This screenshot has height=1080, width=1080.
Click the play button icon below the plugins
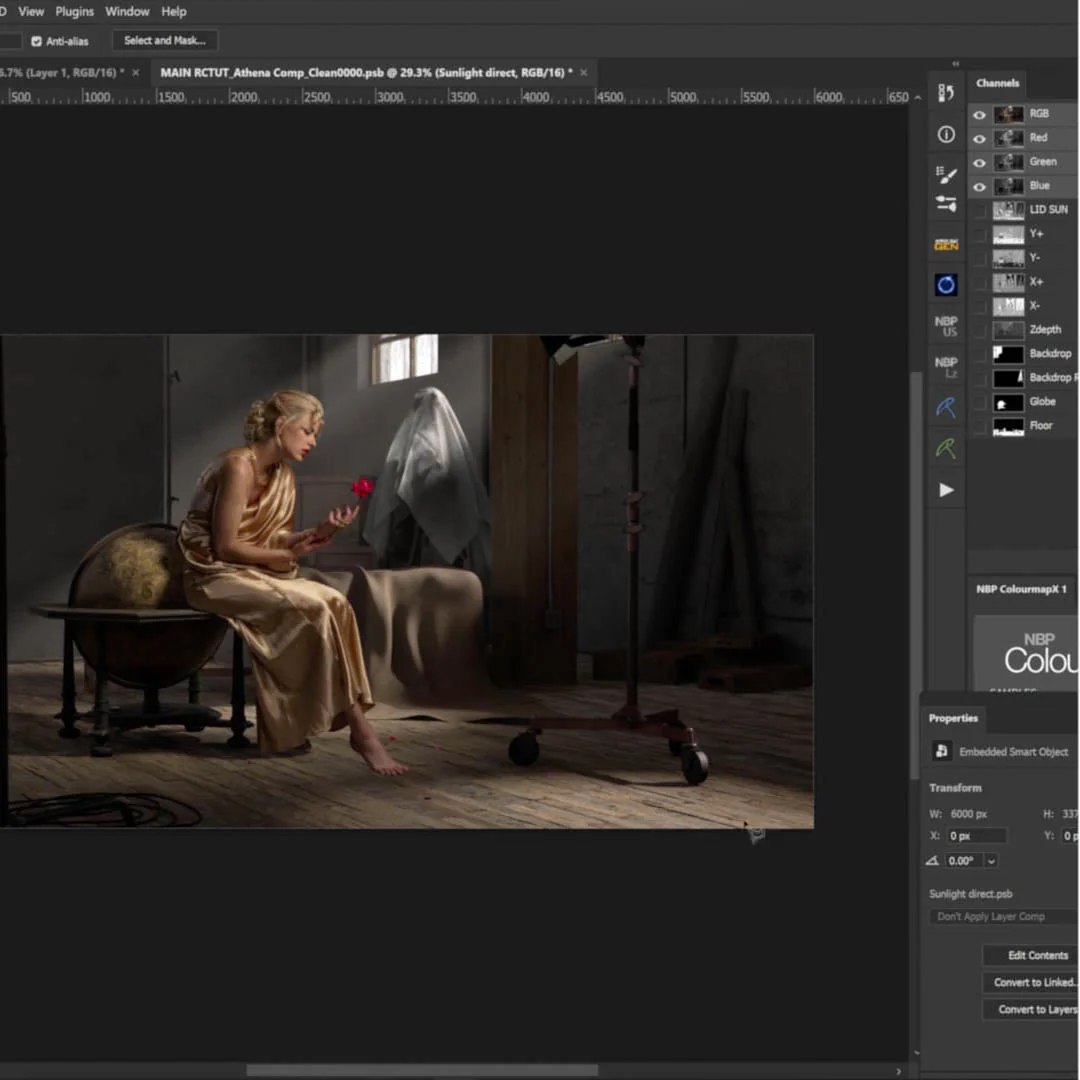(x=946, y=489)
